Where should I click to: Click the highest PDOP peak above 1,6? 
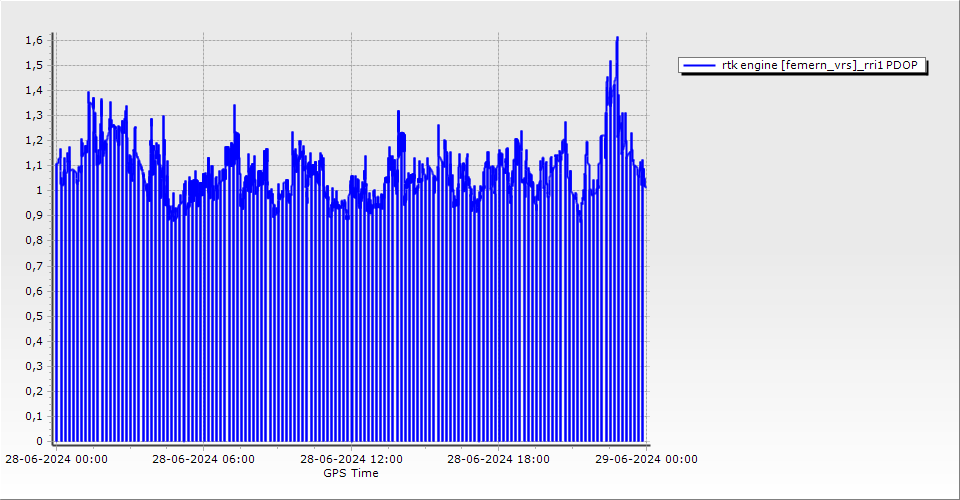(x=617, y=38)
